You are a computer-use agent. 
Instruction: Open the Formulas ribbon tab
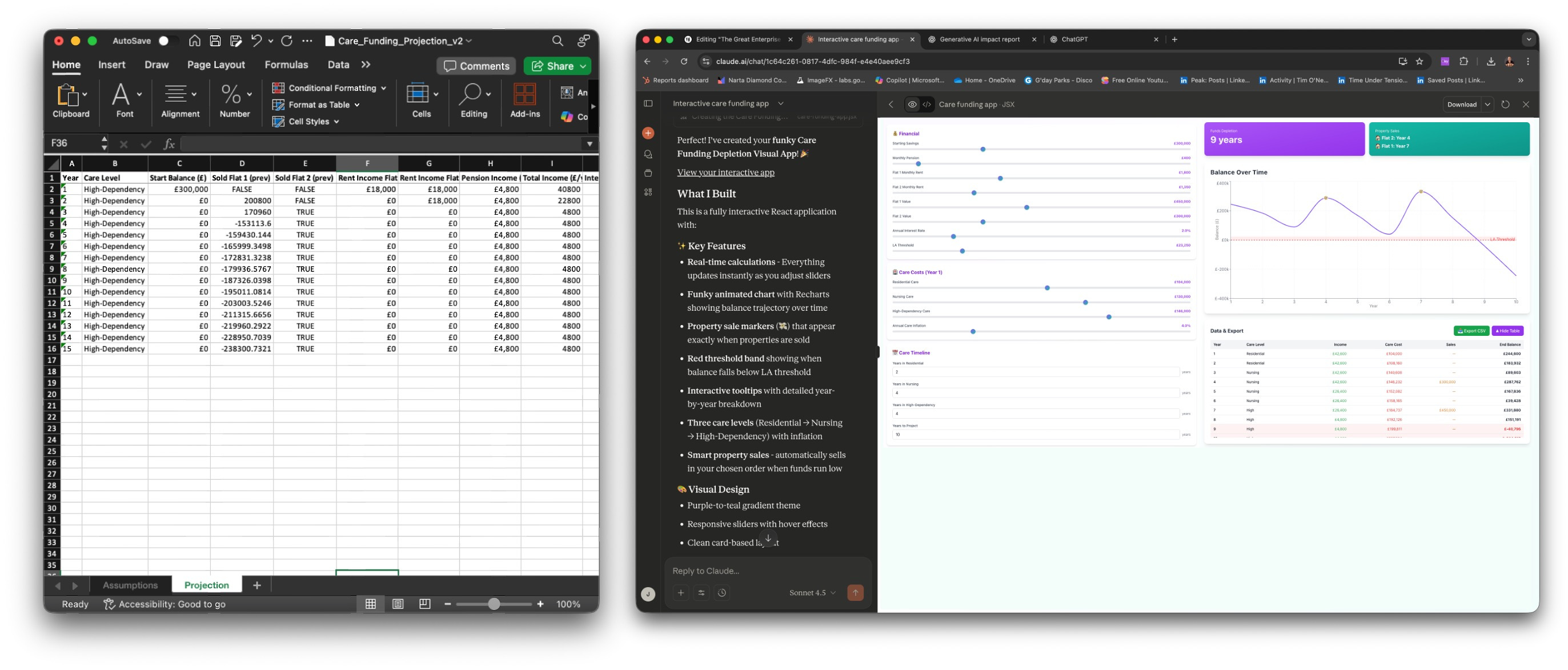click(286, 65)
